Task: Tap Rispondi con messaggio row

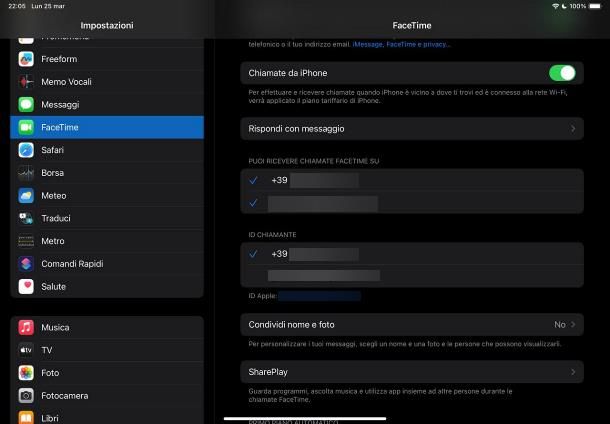Action: (412, 129)
